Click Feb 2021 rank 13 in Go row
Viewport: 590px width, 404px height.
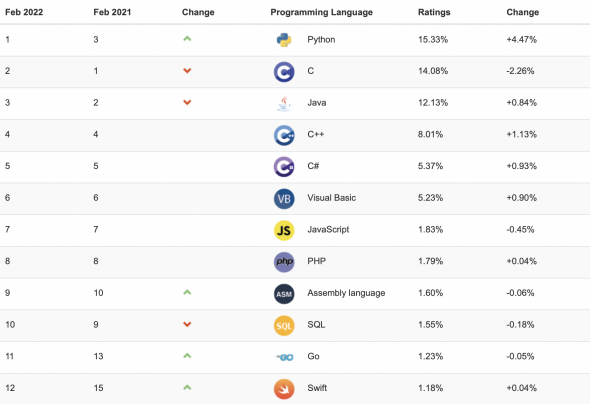click(x=98, y=356)
